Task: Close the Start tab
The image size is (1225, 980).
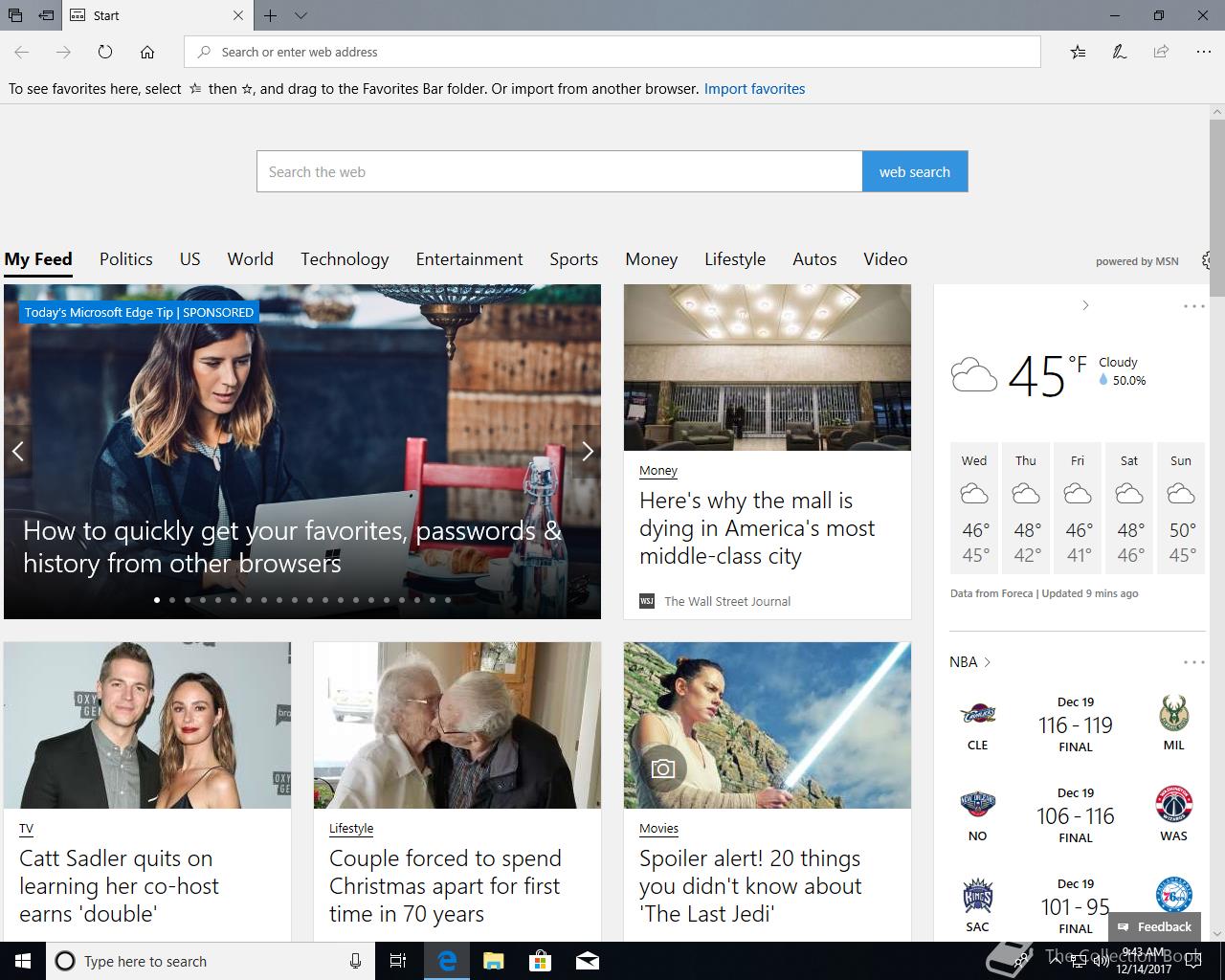Action: coord(238,15)
